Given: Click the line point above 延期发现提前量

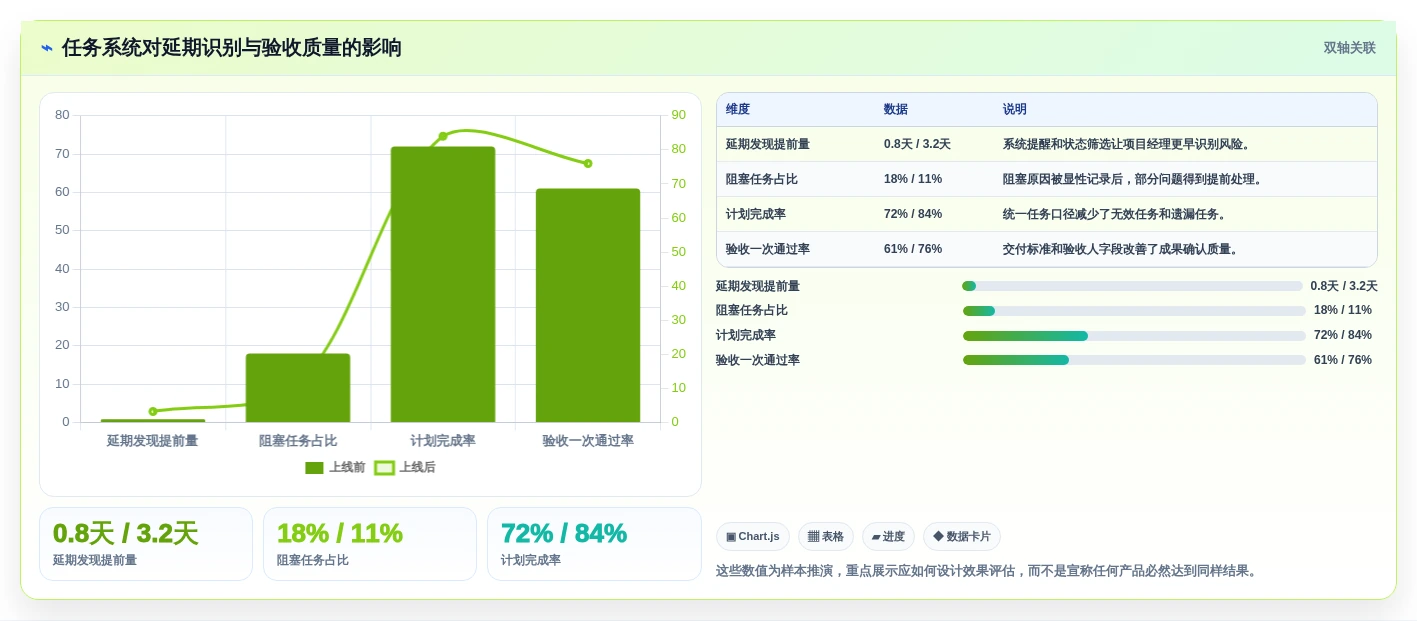Looking at the screenshot, I should (x=153, y=411).
